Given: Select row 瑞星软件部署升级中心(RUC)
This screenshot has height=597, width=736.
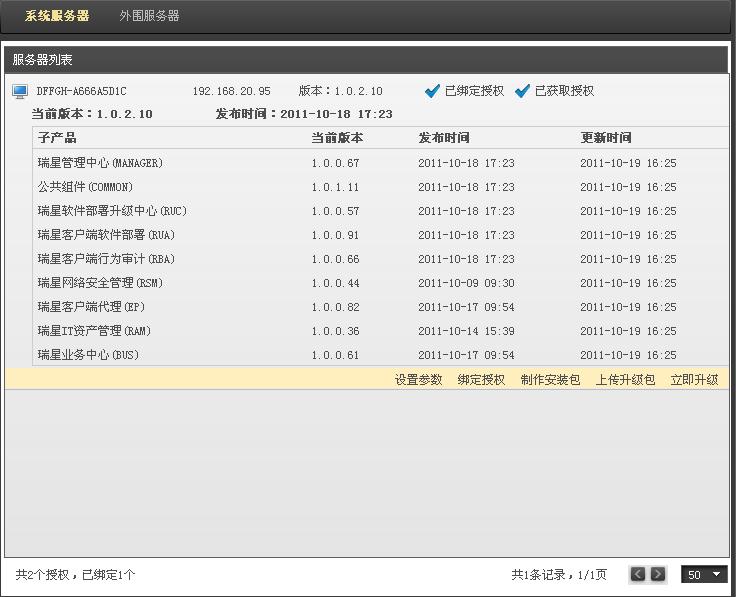Looking at the screenshot, I should (x=380, y=211).
